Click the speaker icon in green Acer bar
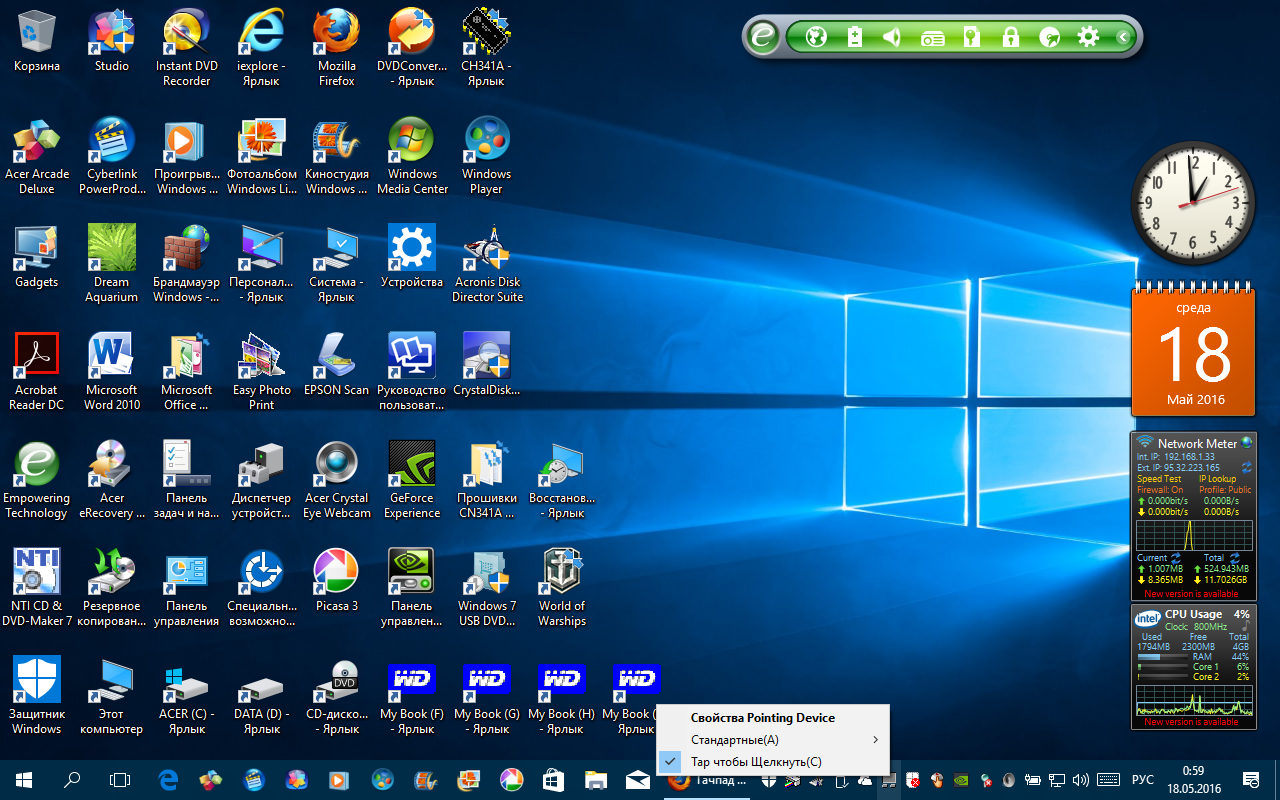 click(x=892, y=37)
